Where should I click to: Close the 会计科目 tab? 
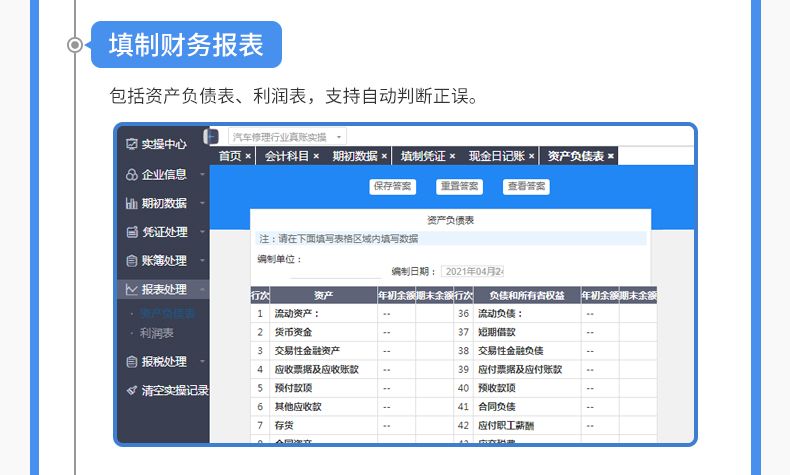pyautogui.click(x=316, y=157)
